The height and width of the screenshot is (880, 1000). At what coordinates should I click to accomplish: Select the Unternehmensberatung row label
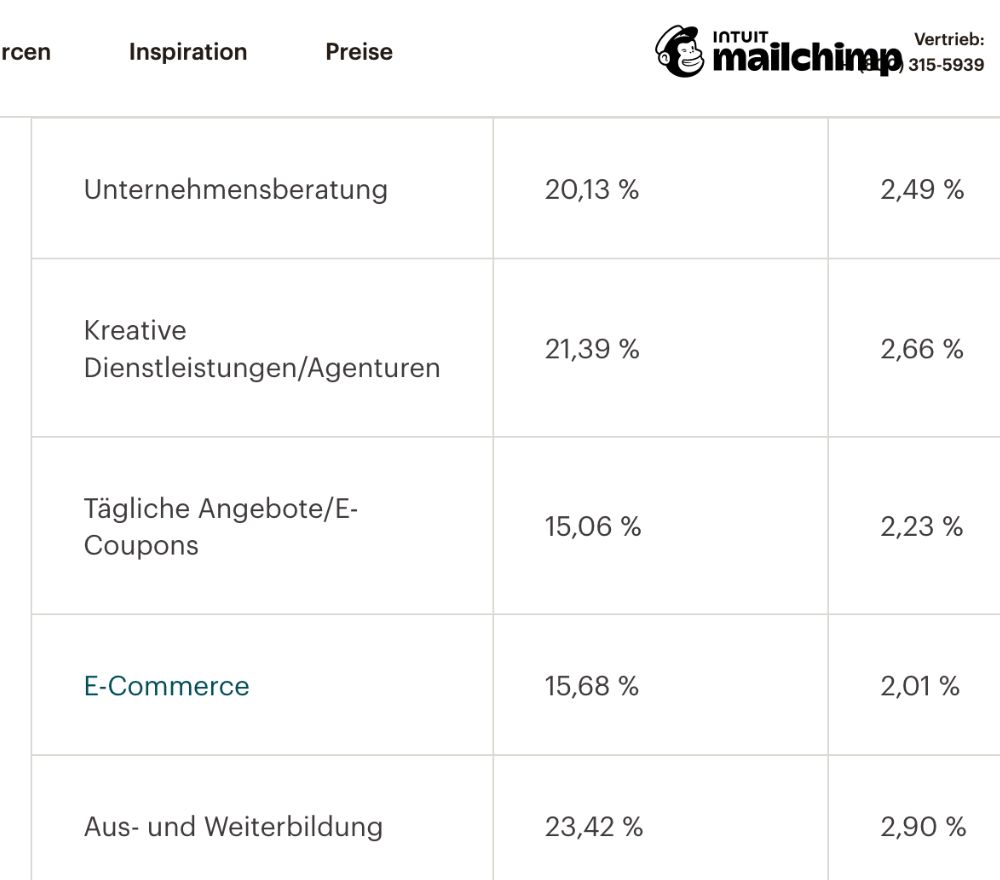[235, 189]
